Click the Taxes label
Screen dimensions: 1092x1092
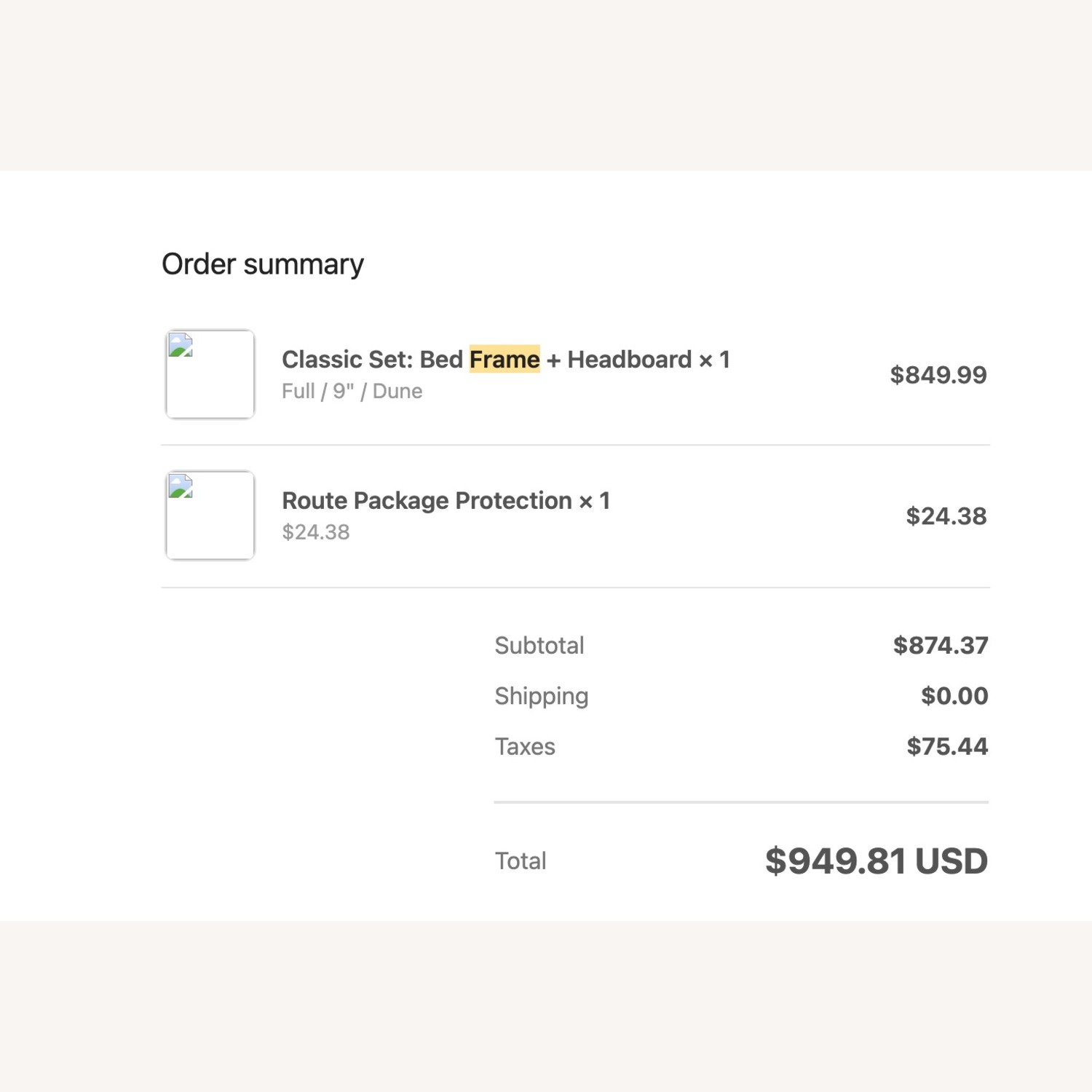pyautogui.click(x=525, y=747)
